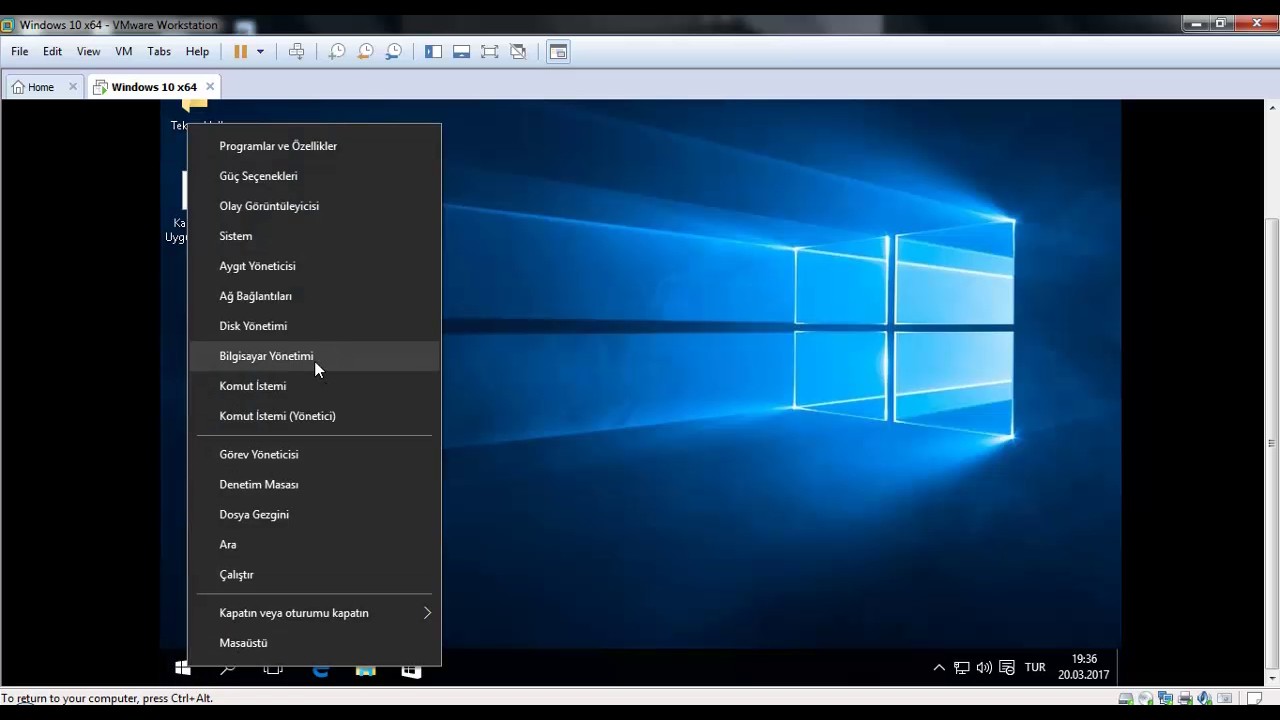Open the Action Center notification icon
Viewport: 1280px width, 720px height.
pos(1007,668)
